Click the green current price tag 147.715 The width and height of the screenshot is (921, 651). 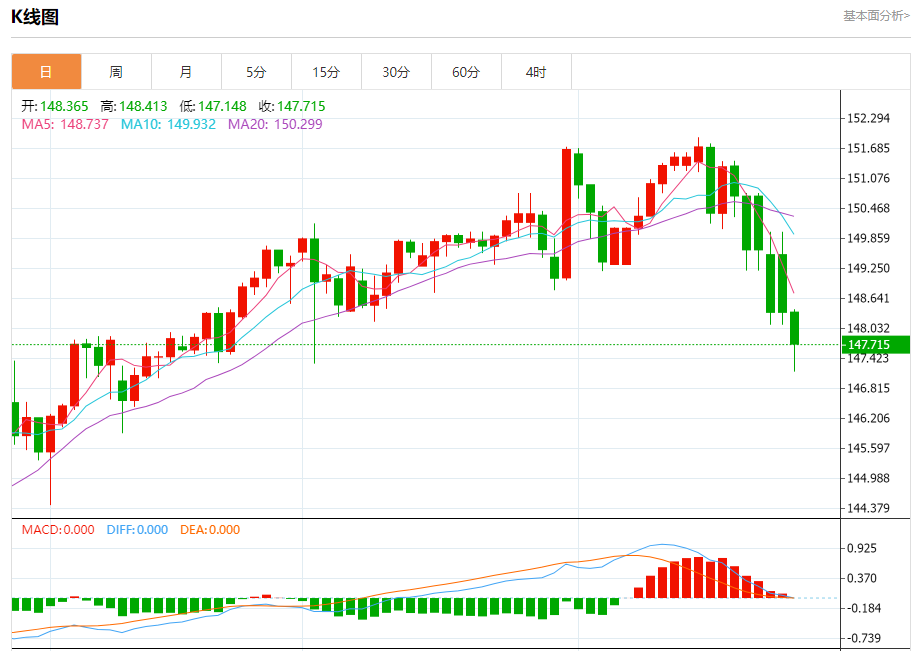875,344
